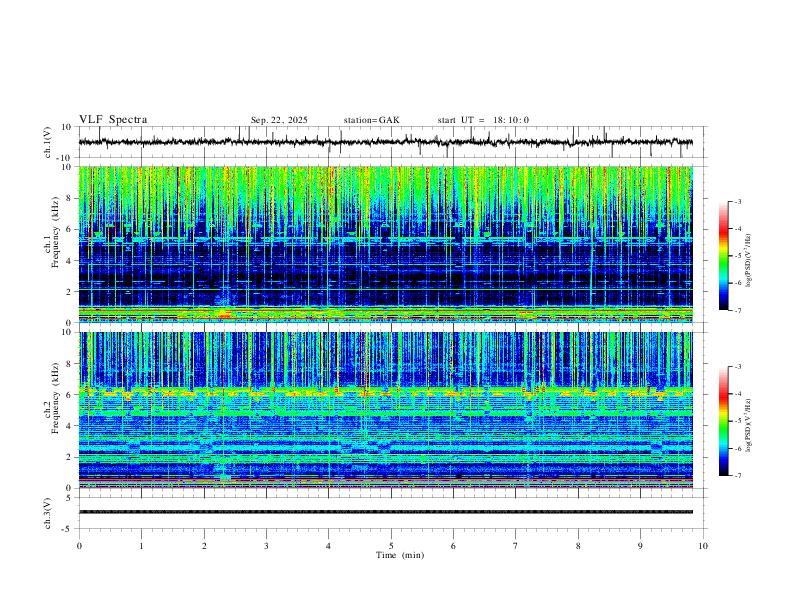792x612 pixels.
Task: Click the "Time (min)" axis title
Action: point(400,555)
